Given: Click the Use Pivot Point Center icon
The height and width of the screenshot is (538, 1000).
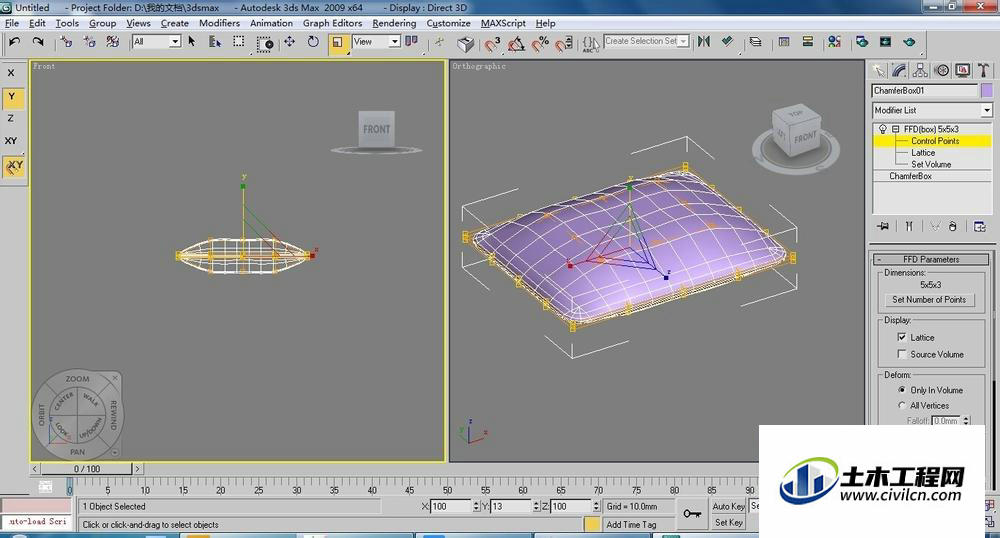Looking at the screenshot, I should click(x=411, y=42).
